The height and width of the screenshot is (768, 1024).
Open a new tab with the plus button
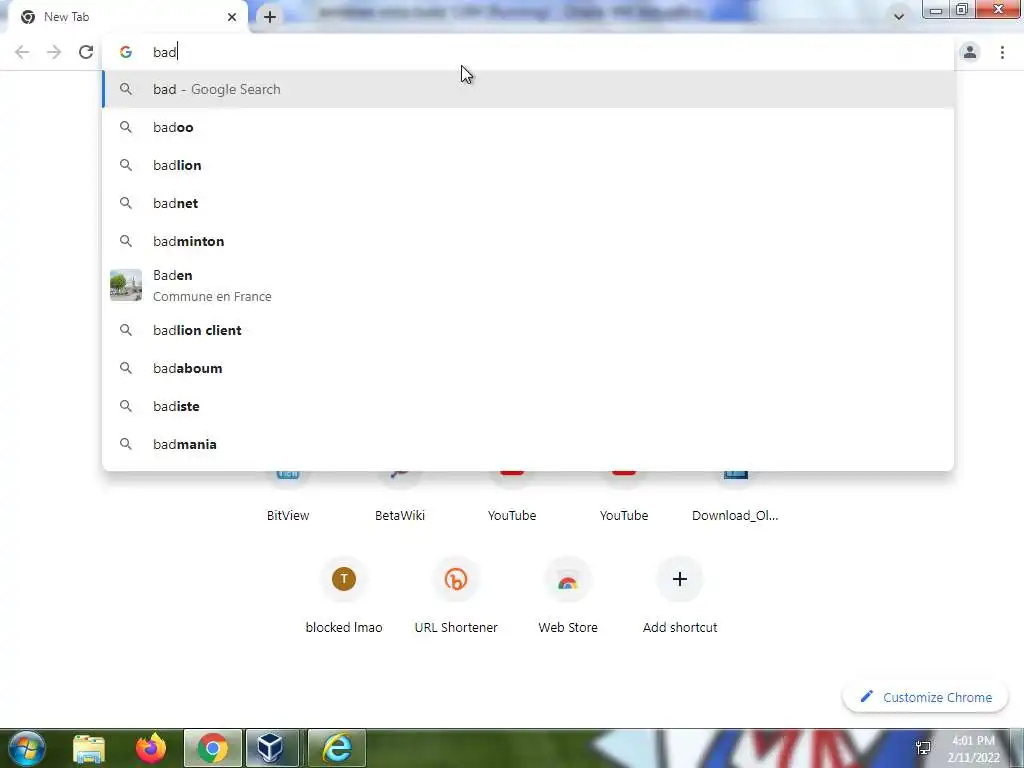pyautogui.click(x=270, y=17)
